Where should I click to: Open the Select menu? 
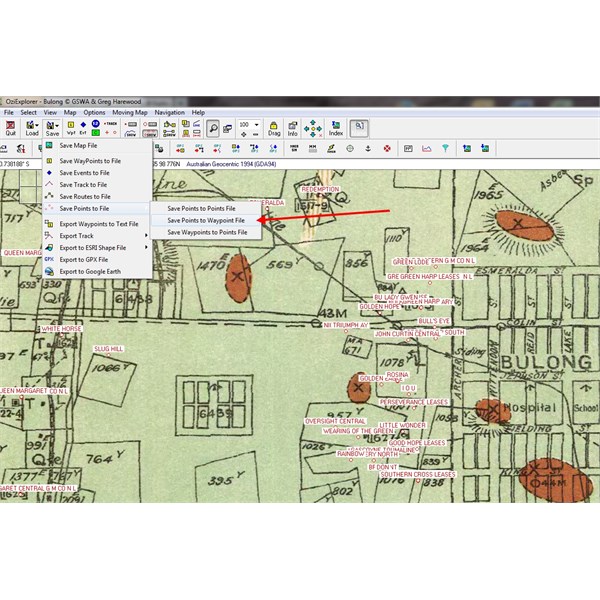[28, 112]
